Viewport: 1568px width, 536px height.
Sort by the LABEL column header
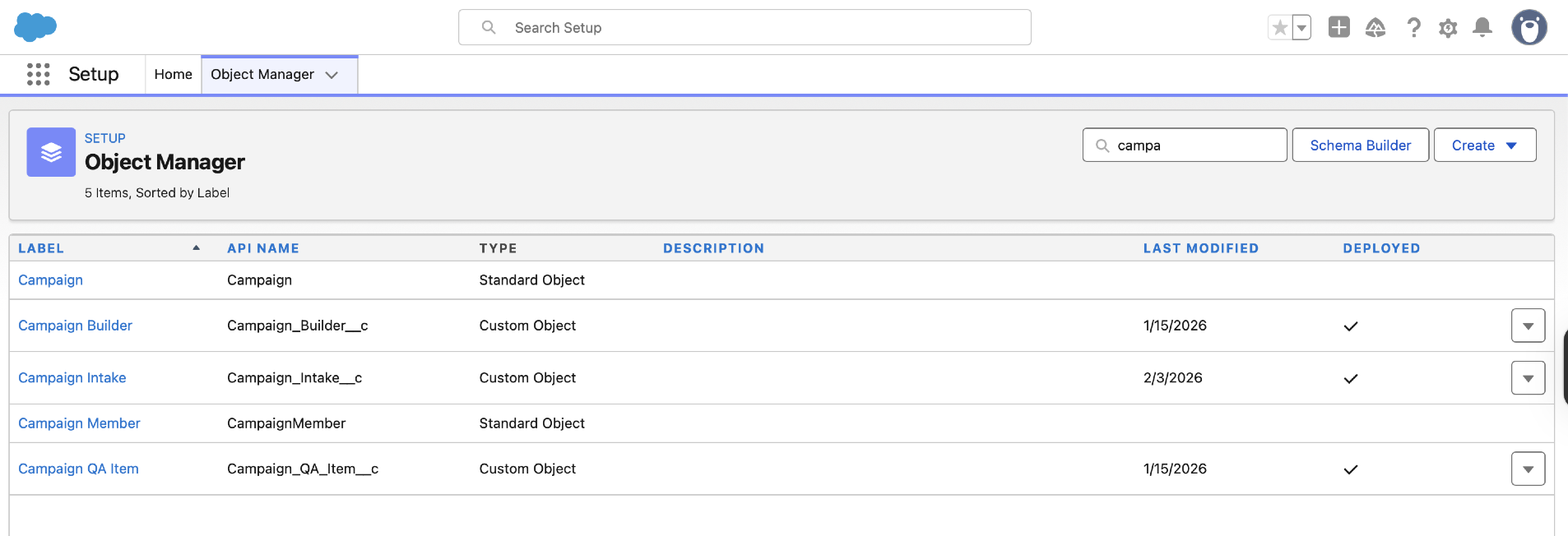(x=41, y=248)
